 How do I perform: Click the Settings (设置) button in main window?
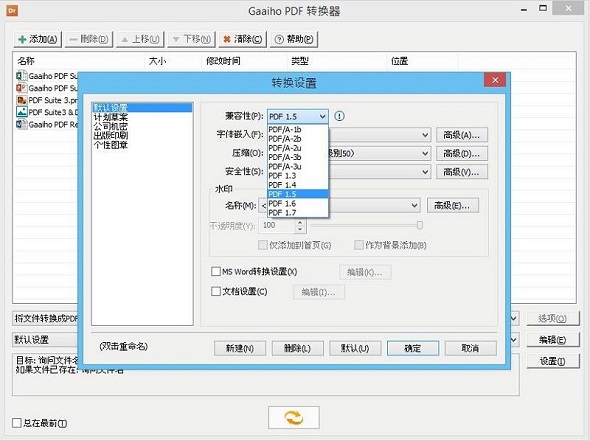pos(552,361)
